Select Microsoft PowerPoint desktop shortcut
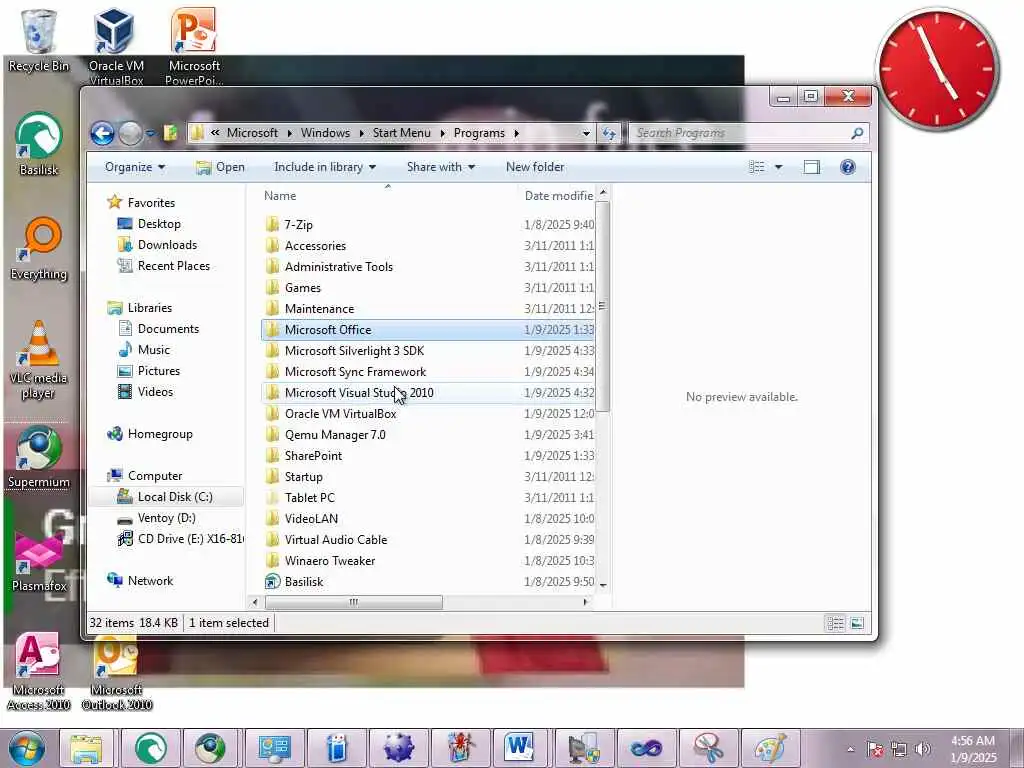This screenshot has height=768, width=1024. click(x=194, y=46)
